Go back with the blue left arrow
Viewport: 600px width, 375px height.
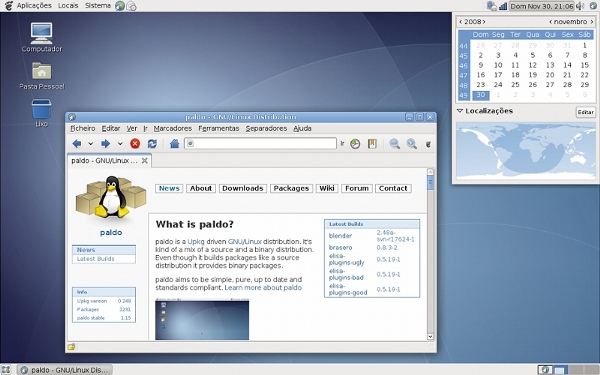pos(77,143)
